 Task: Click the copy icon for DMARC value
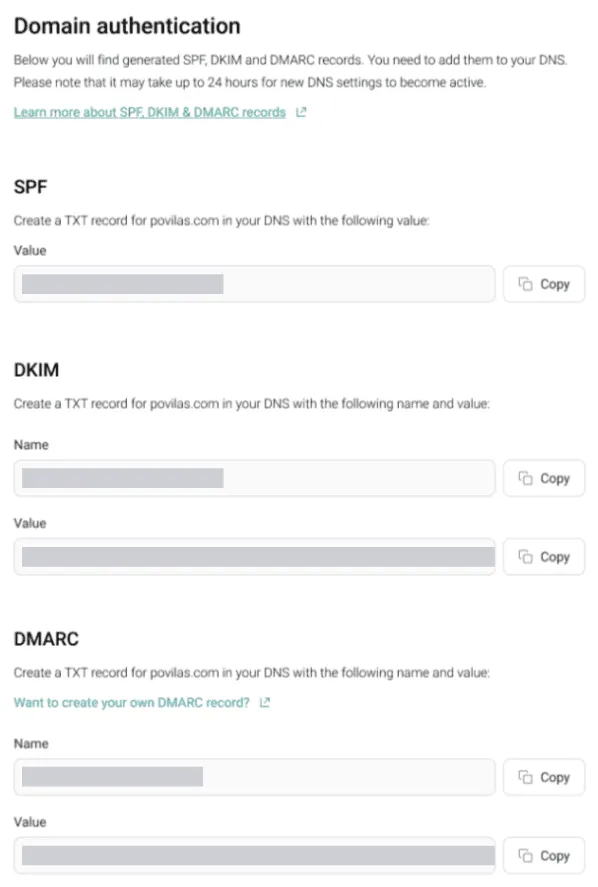(x=526, y=855)
